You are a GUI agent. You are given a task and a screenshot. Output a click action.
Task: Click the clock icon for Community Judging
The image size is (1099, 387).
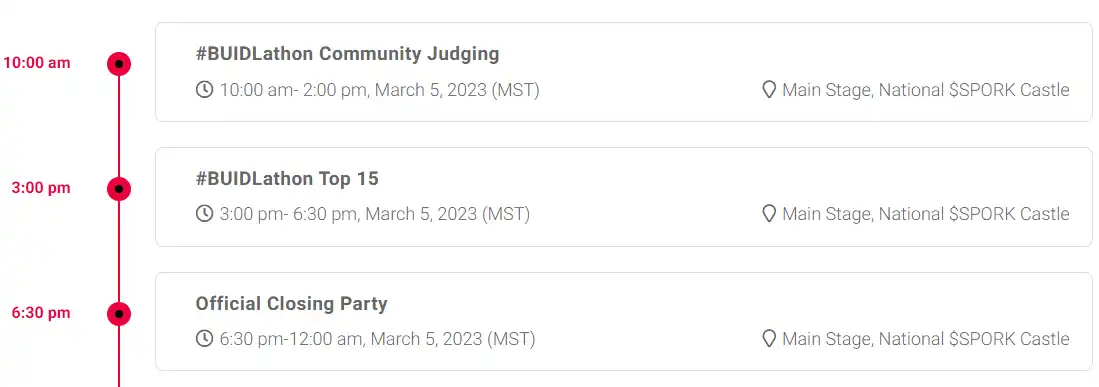point(204,90)
